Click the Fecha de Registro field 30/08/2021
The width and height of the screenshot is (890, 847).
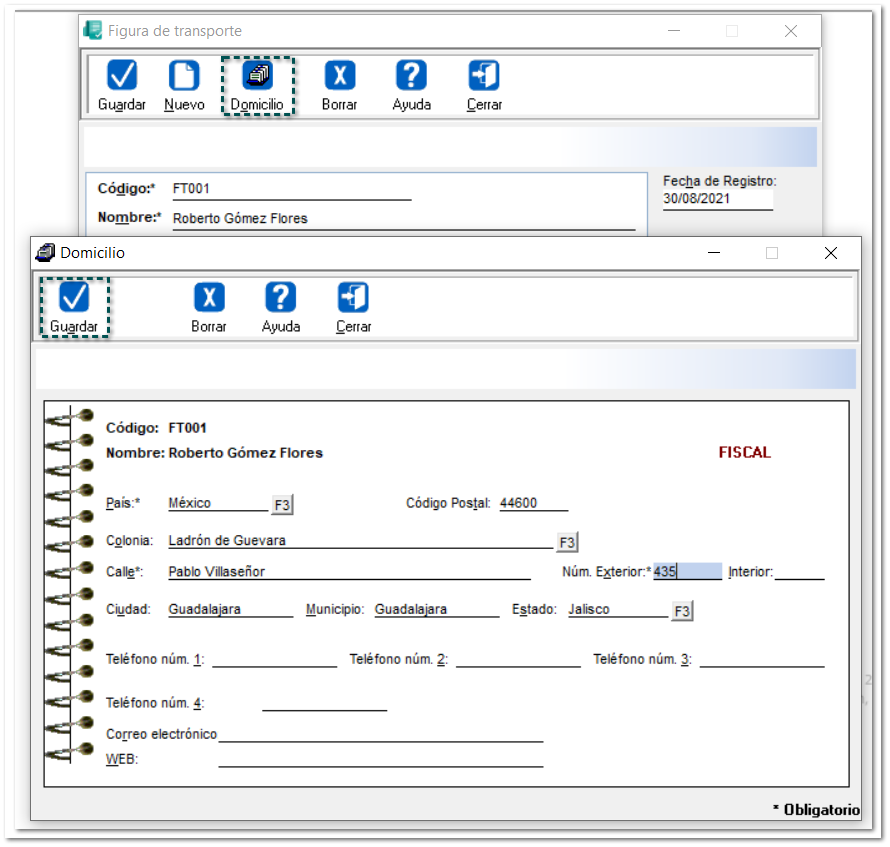pyautogui.click(x=718, y=199)
